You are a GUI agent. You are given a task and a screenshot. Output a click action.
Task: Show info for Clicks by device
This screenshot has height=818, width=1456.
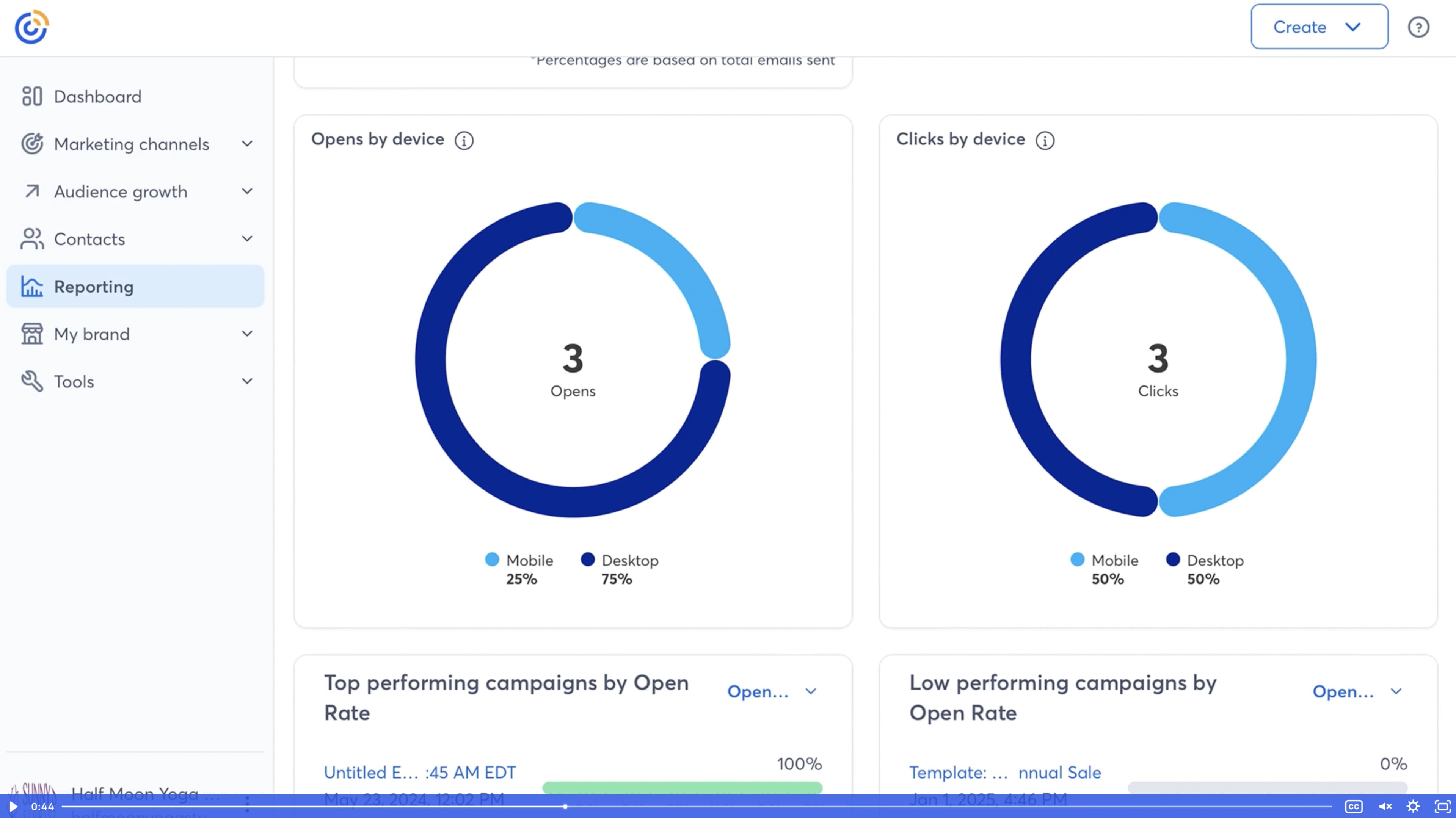click(1045, 140)
